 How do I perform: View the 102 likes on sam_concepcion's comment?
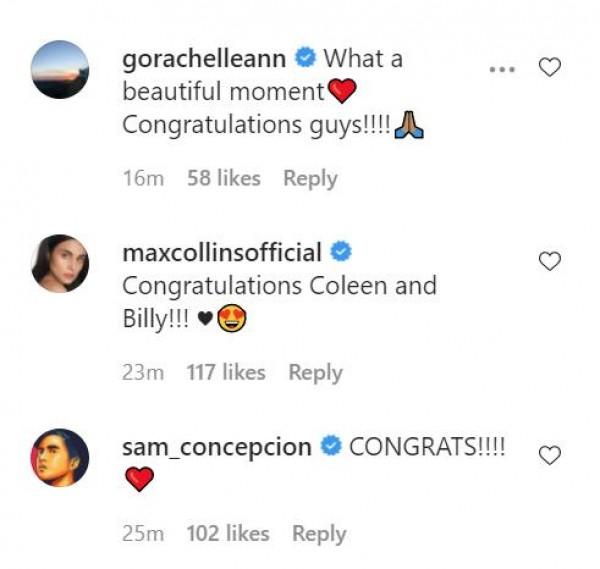point(229,534)
